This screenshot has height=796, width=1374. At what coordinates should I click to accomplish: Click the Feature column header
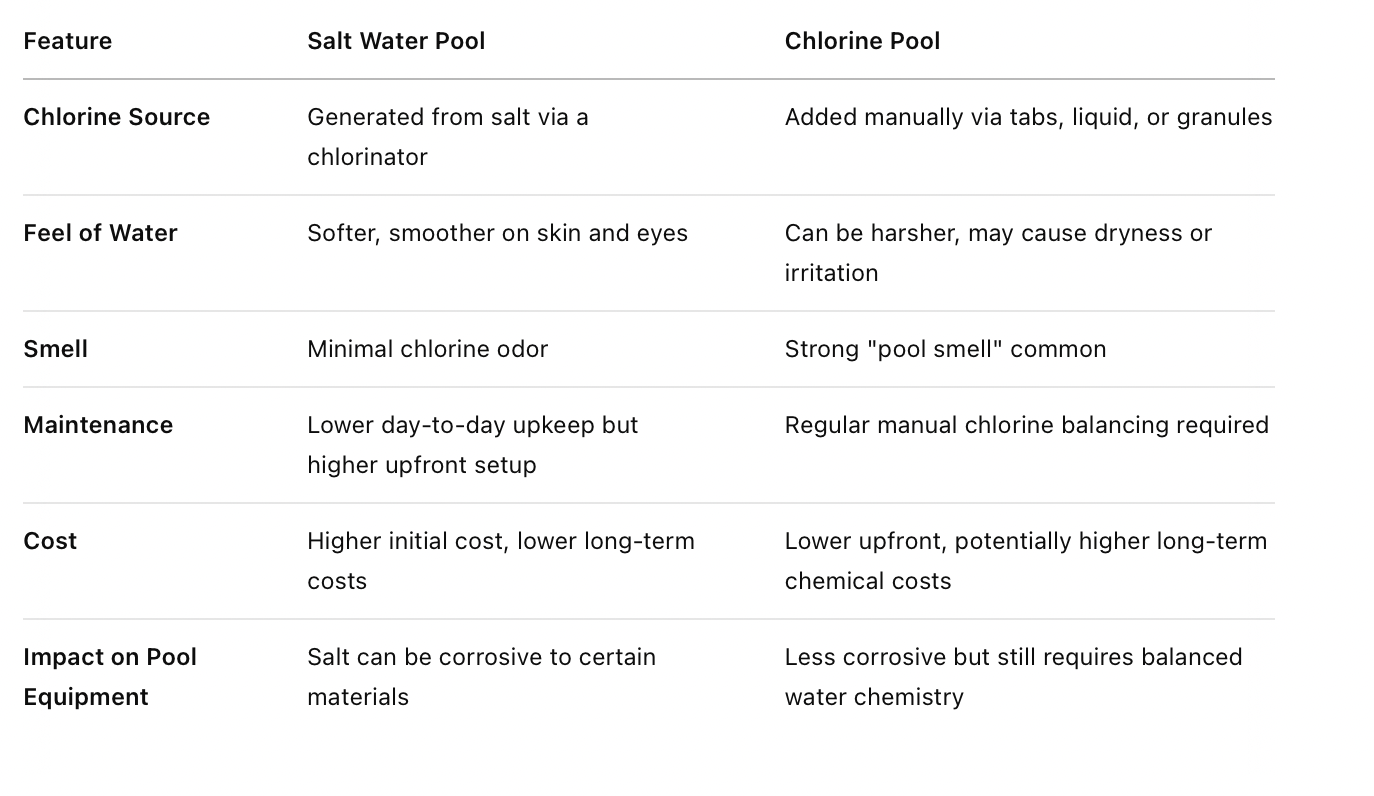(x=67, y=41)
